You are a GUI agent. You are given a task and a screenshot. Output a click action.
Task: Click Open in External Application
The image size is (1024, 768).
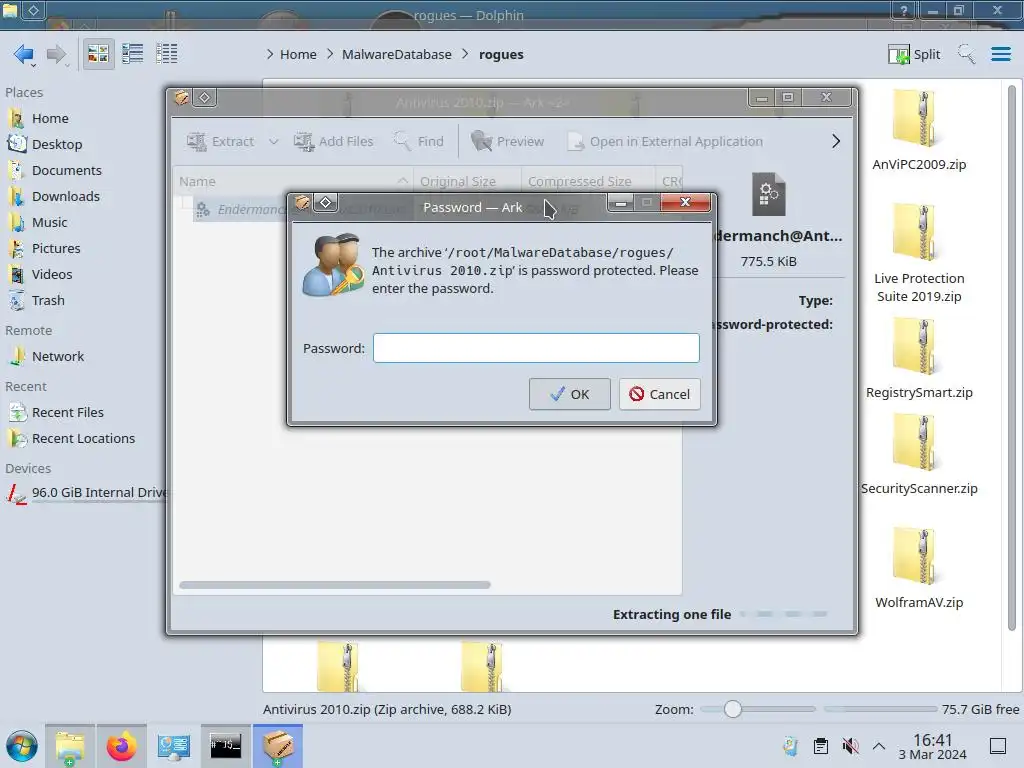click(665, 141)
